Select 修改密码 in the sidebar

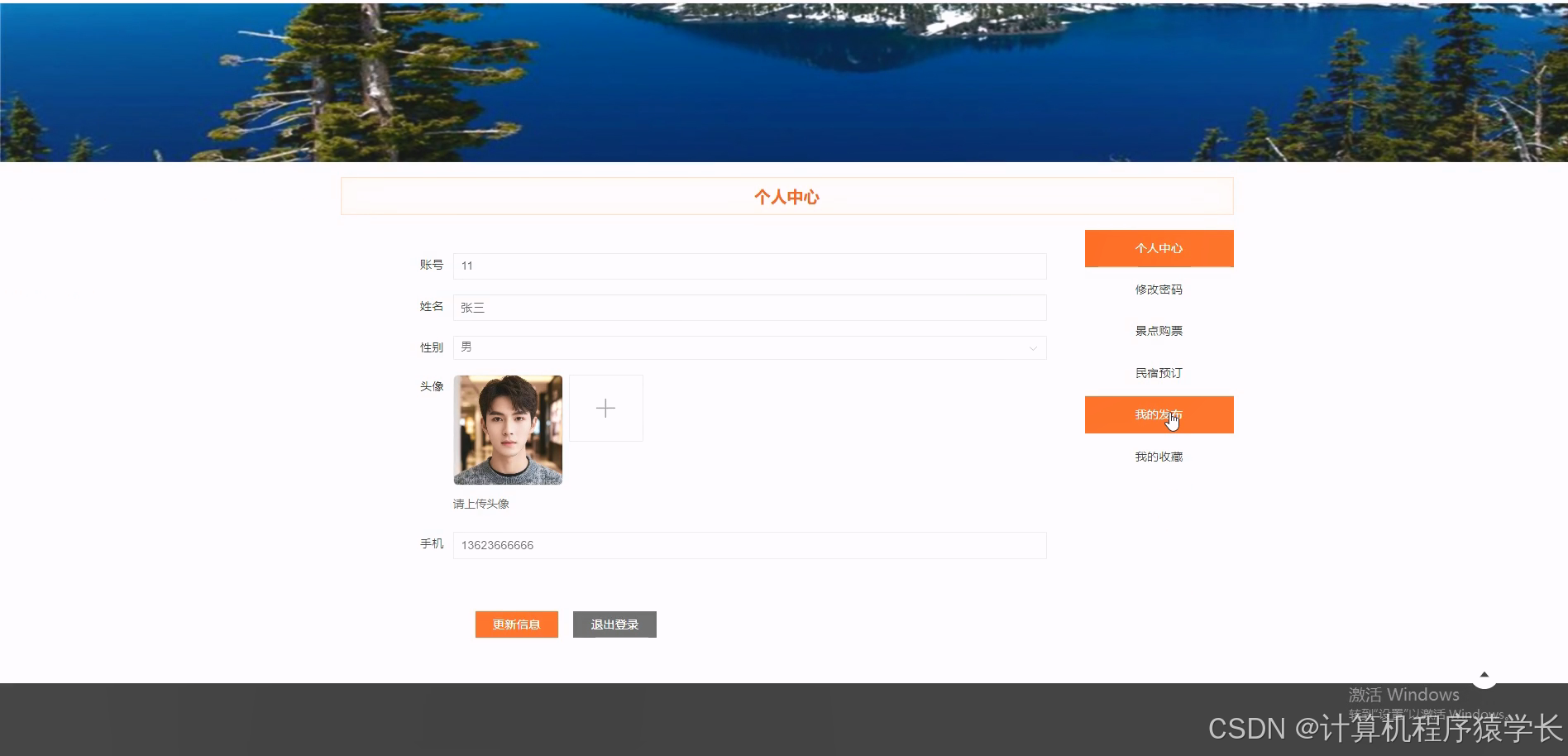(1159, 289)
